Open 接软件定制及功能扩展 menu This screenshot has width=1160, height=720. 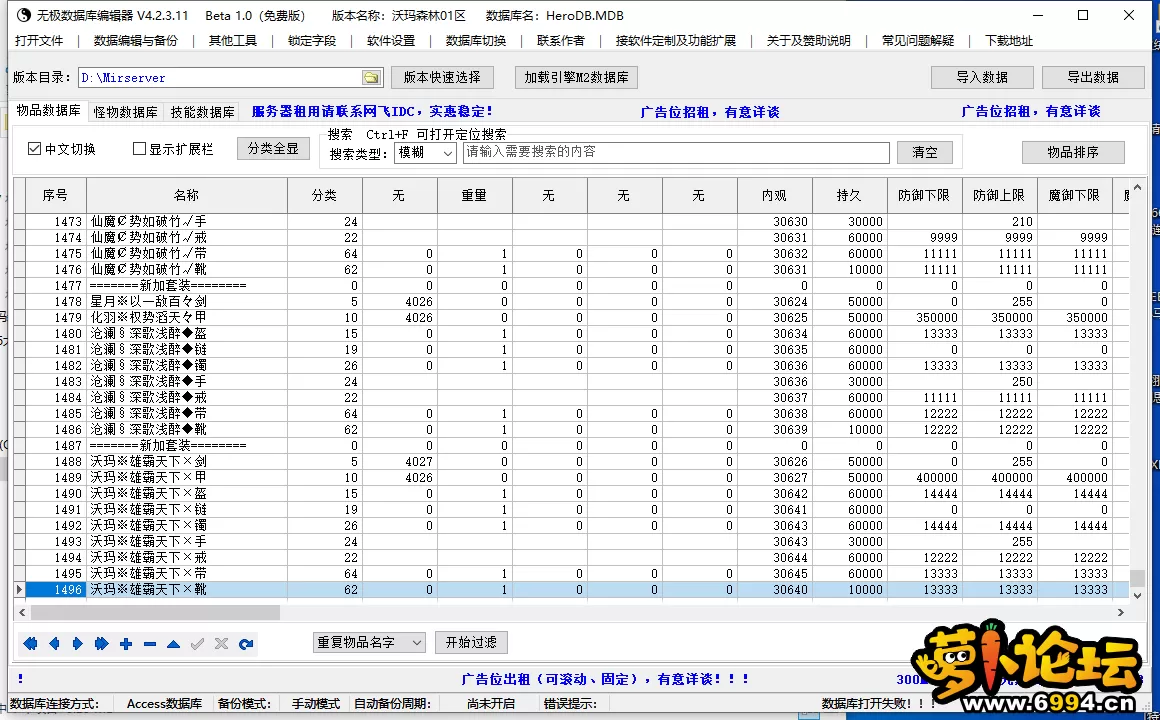pyautogui.click(x=676, y=41)
